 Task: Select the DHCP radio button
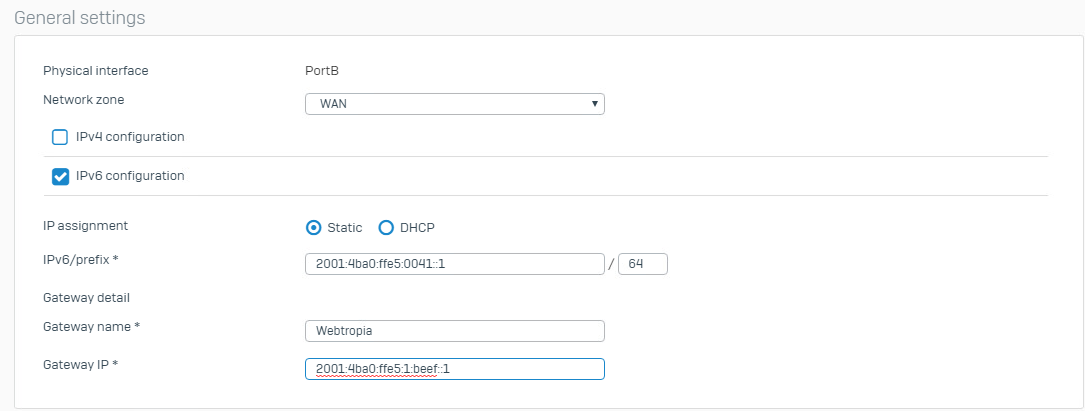point(386,227)
